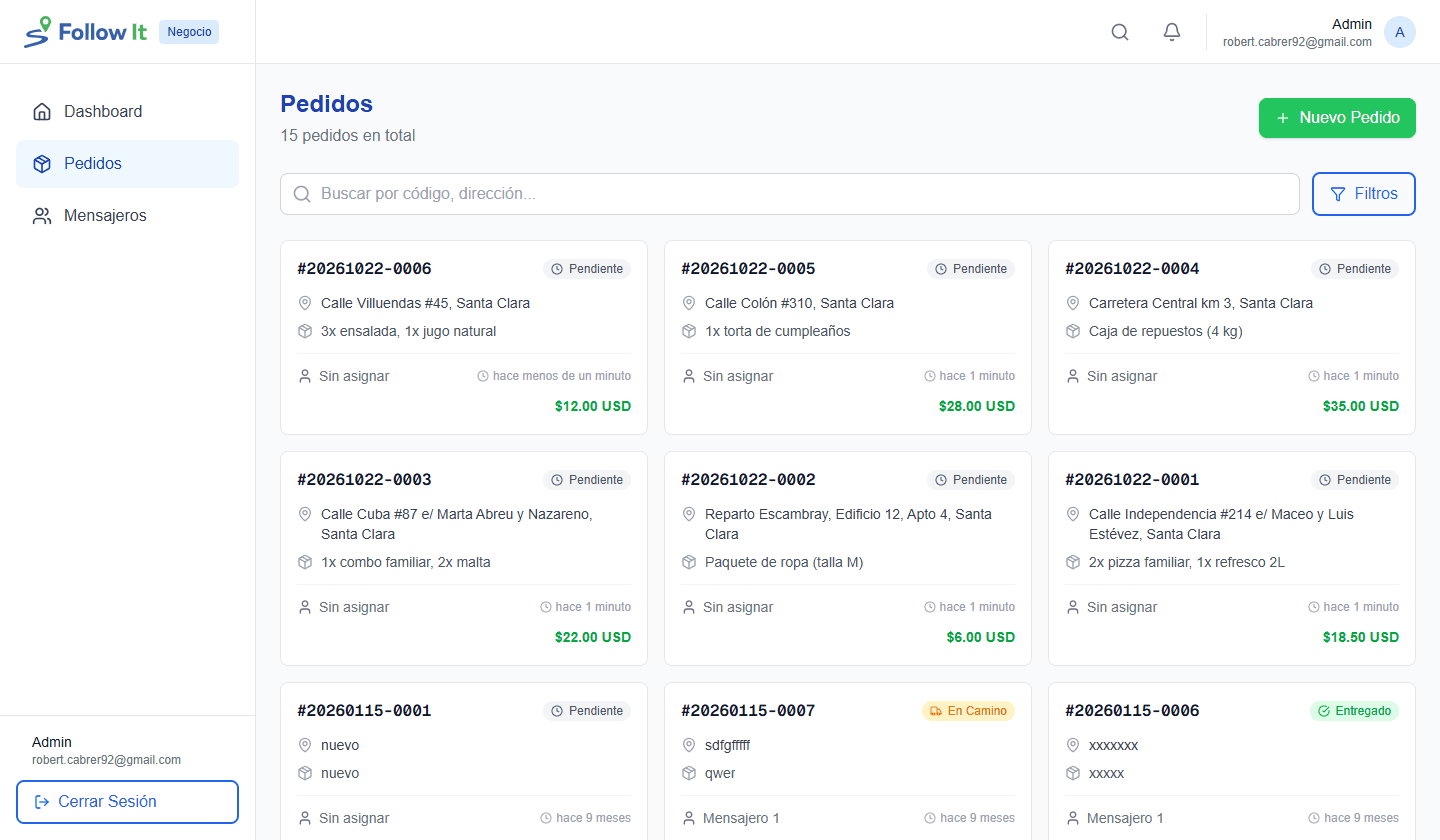This screenshot has width=1440, height=840.
Task: Select Pedidos in the sidebar
Action: tap(127, 164)
